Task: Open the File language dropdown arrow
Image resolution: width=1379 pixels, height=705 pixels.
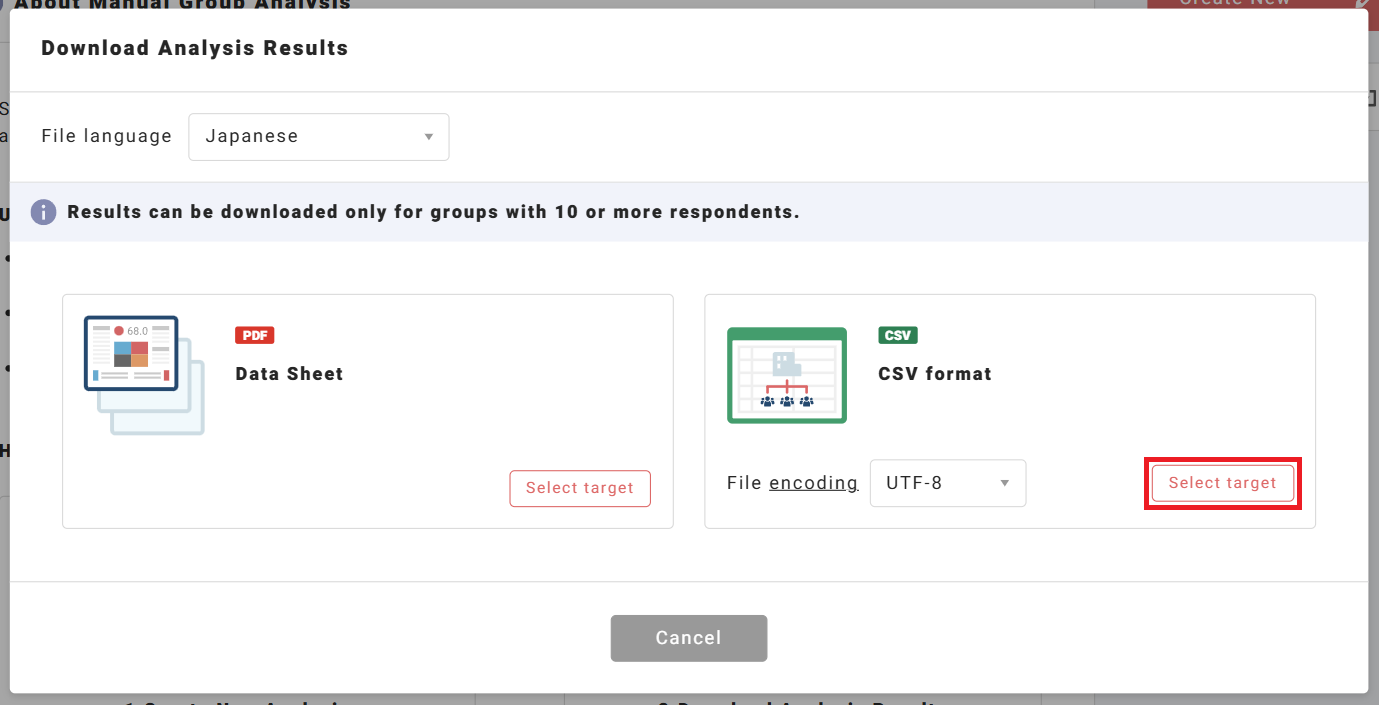Action: [428, 137]
